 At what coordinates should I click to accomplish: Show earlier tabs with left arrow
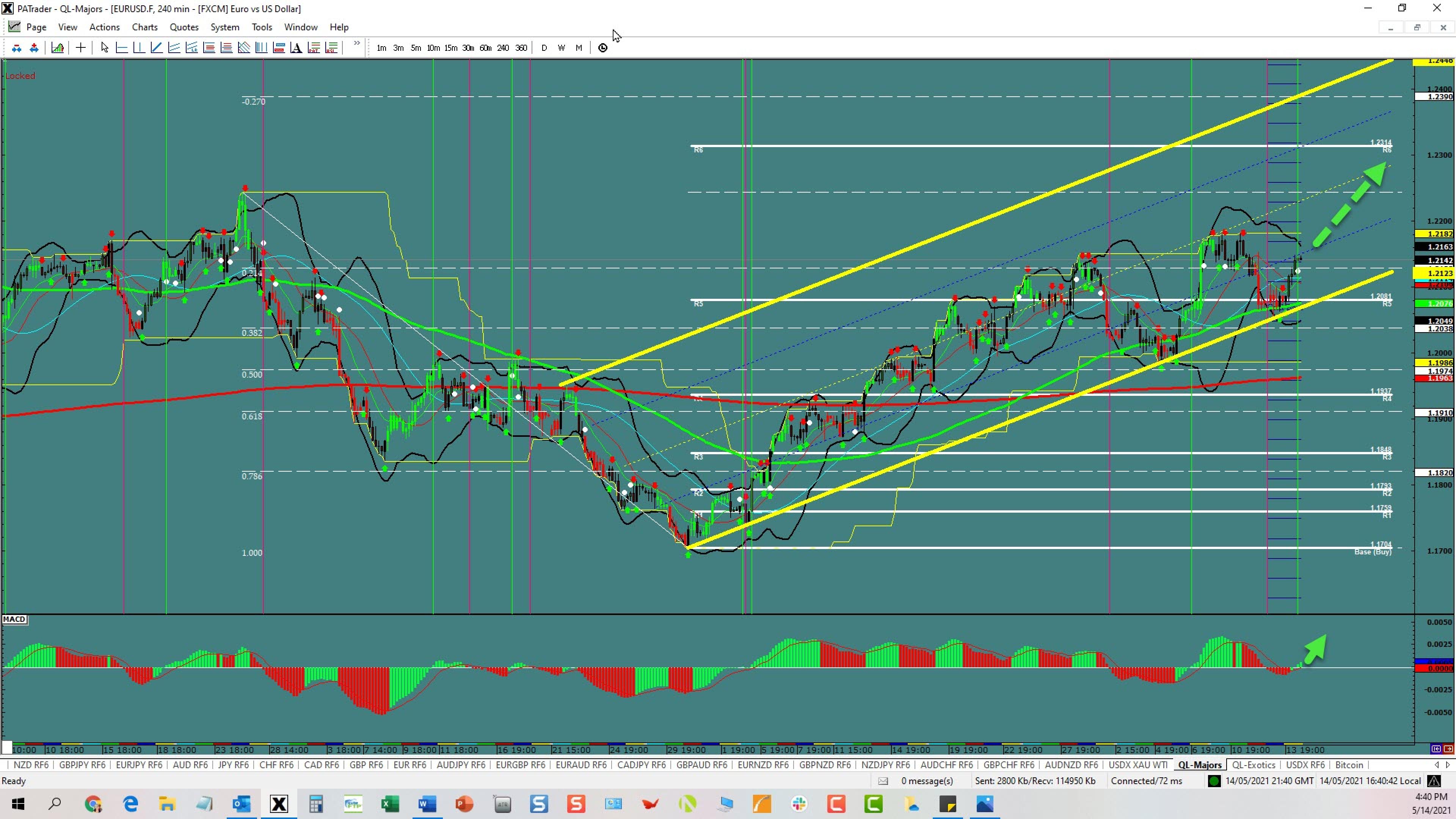[x=1436, y=765]
